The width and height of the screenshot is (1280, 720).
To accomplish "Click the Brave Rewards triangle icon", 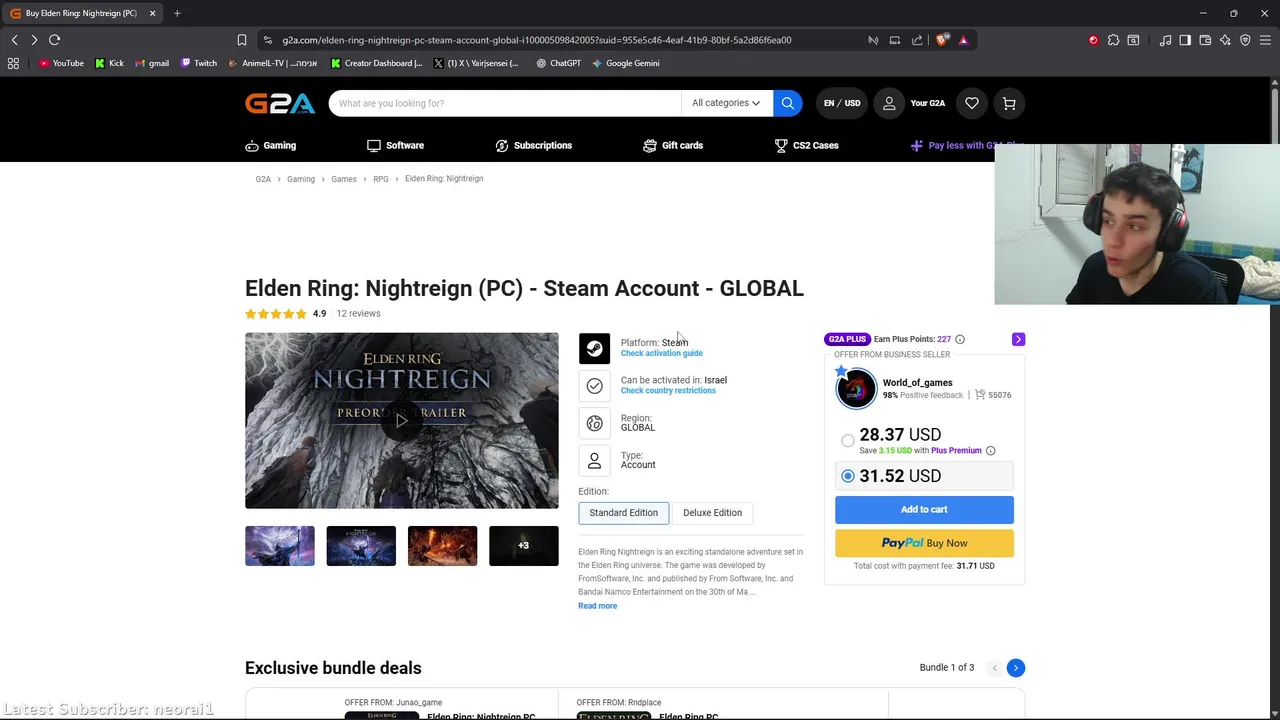I will (963, 40).
